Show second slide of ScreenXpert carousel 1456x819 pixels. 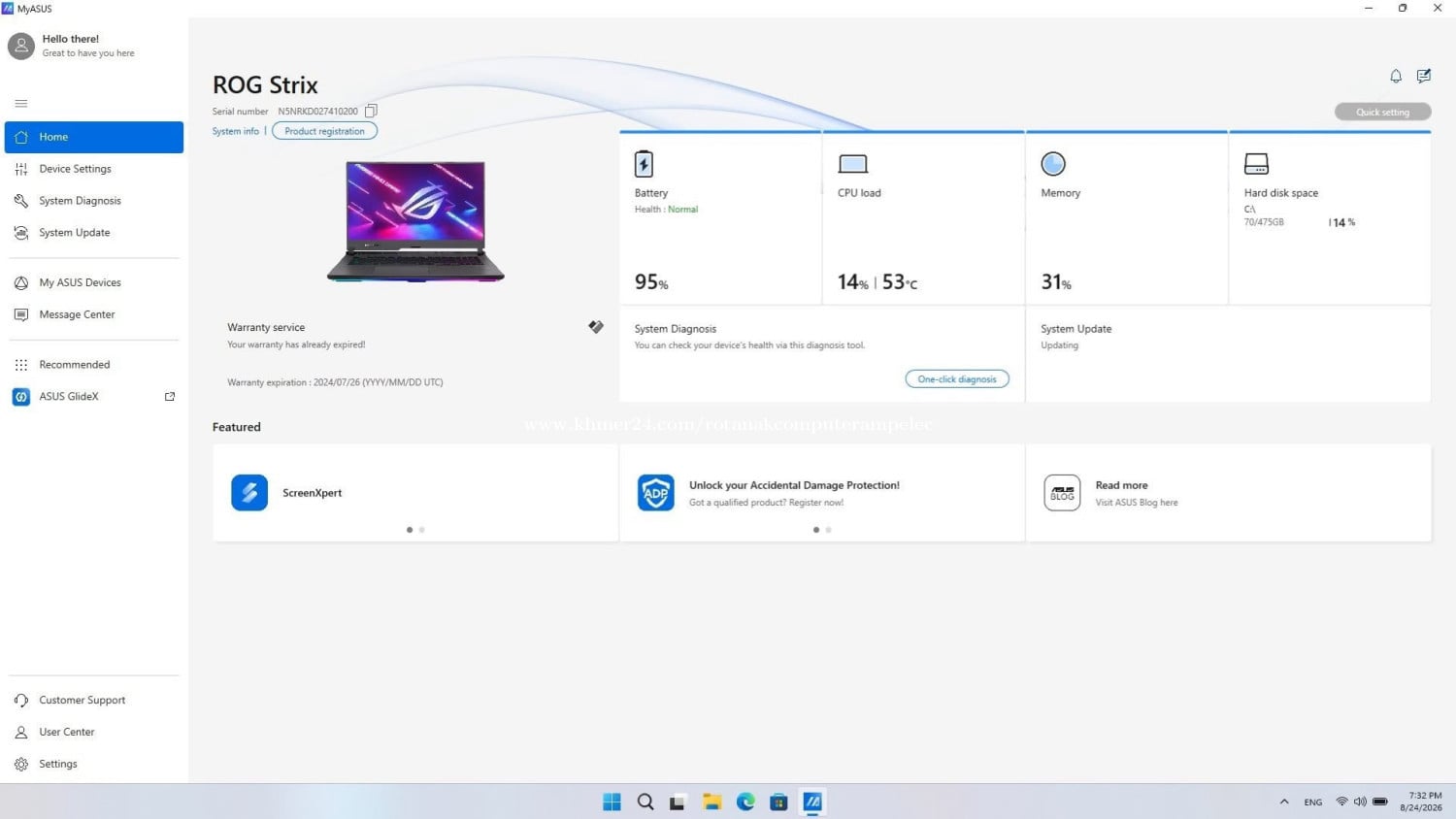421,530
